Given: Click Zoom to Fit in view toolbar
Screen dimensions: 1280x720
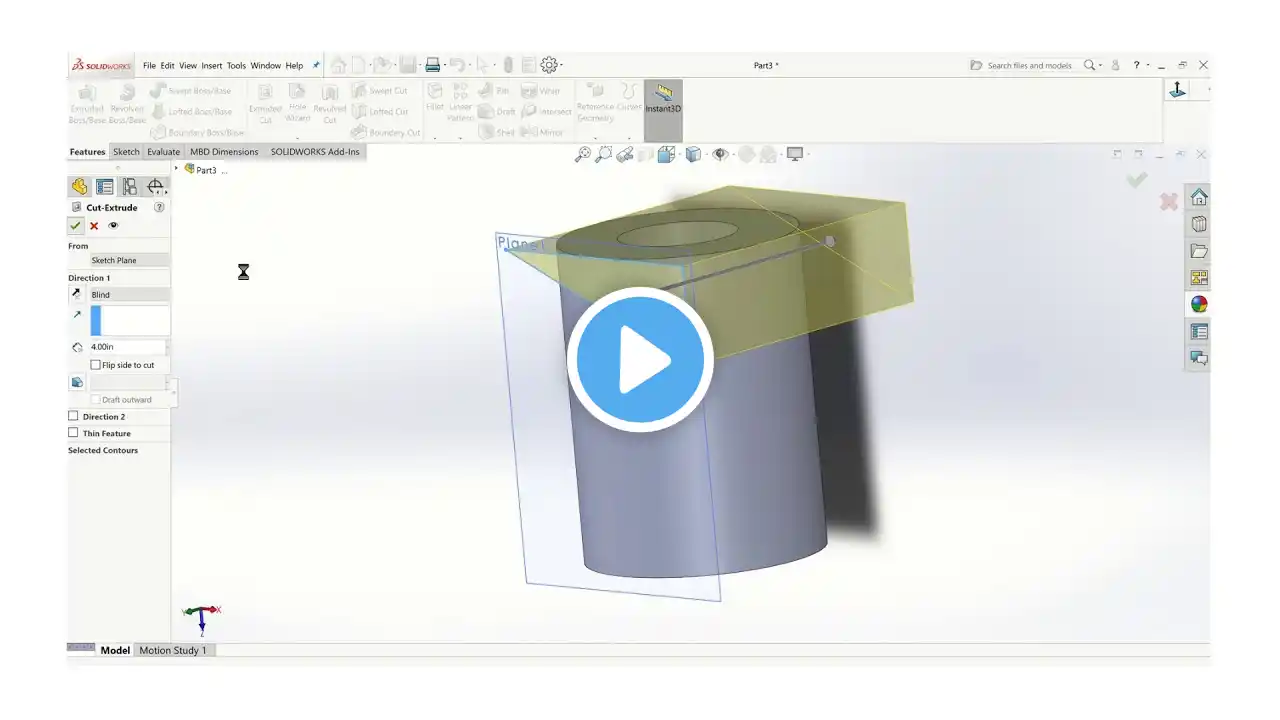Looking at the screenshot, I should click(x=582, y=154).
